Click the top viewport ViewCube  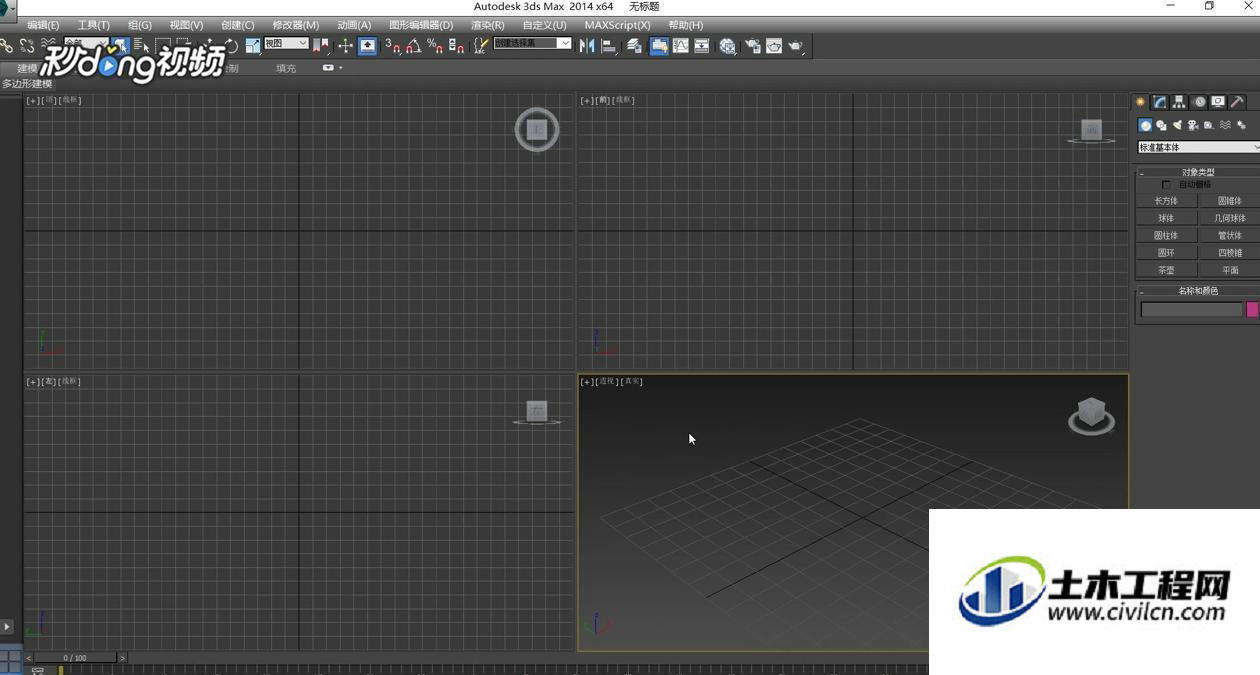[x=537, y=130]
